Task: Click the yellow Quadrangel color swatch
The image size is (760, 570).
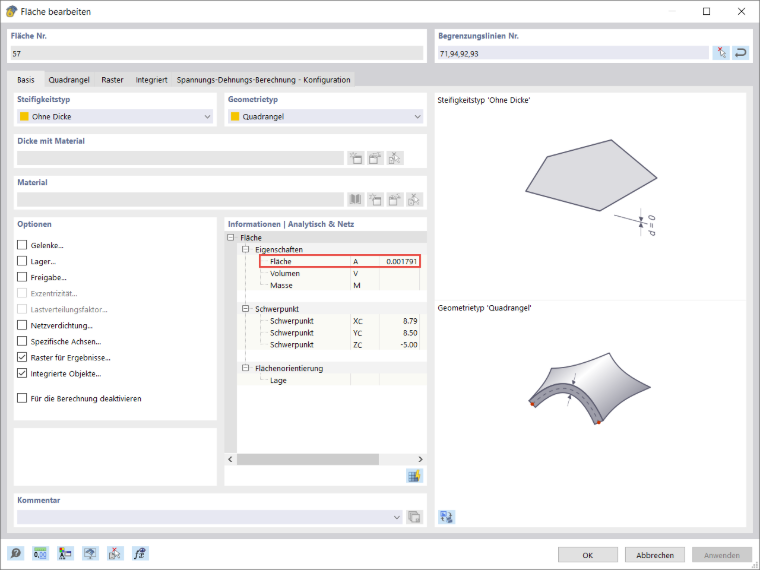Action: (235, 116)
